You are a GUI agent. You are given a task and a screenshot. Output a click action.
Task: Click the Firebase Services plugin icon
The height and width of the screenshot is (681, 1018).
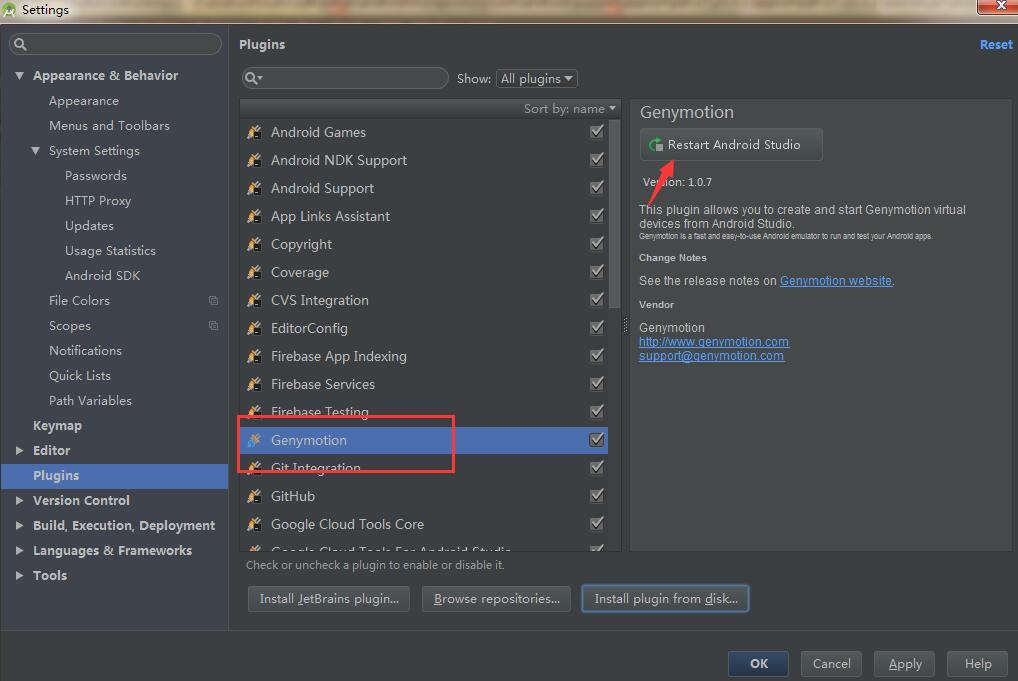coord(254,384)
